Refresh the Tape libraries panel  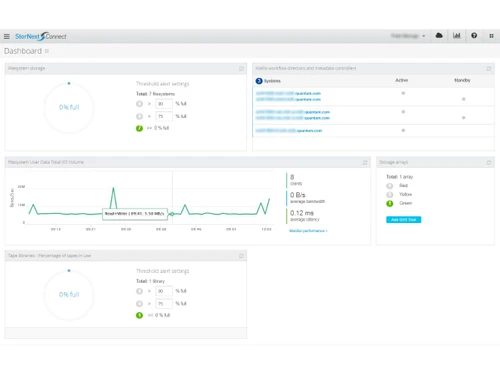pyautogui.click(x=241, y=256)
